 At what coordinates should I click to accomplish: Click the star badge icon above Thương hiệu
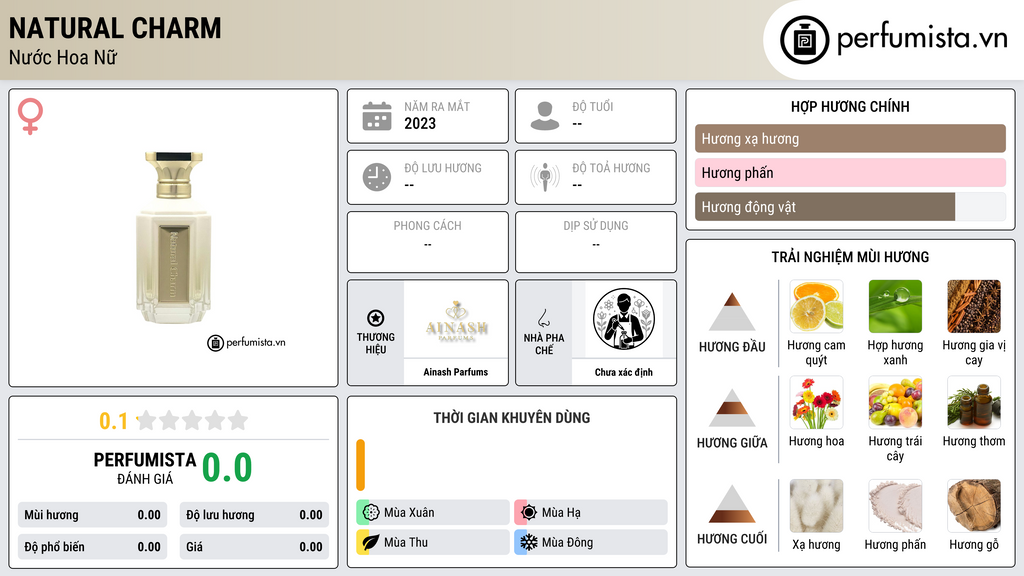pyautogui.click(x=376, y=318)
